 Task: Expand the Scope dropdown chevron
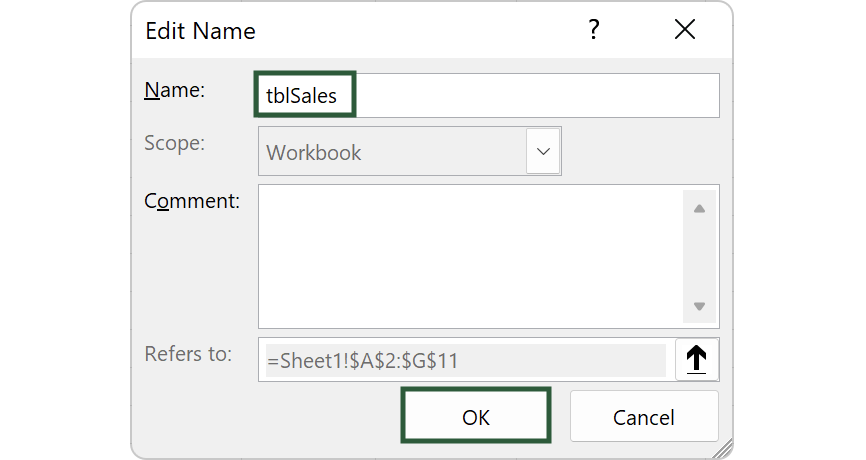pos(543,152)
